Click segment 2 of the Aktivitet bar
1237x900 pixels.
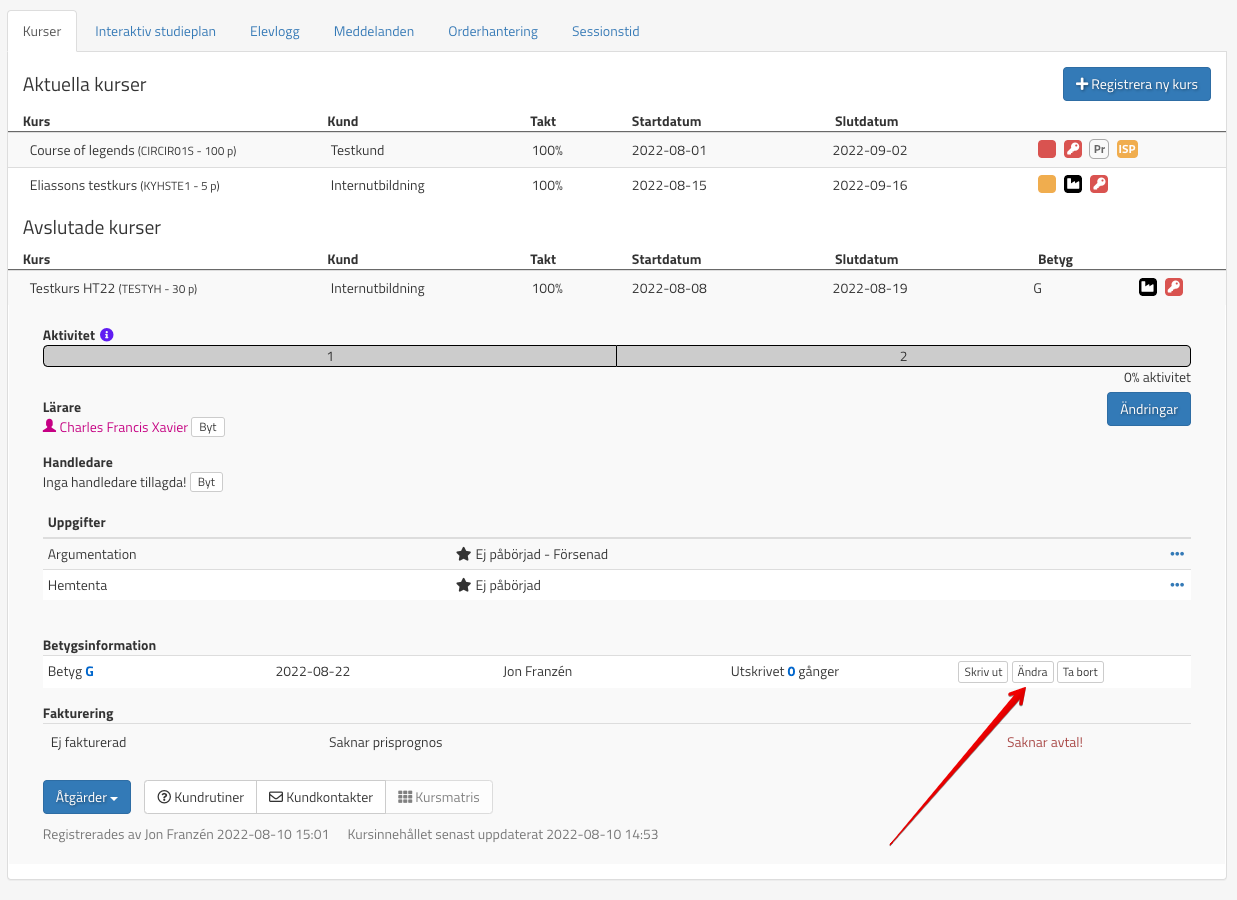903,356
